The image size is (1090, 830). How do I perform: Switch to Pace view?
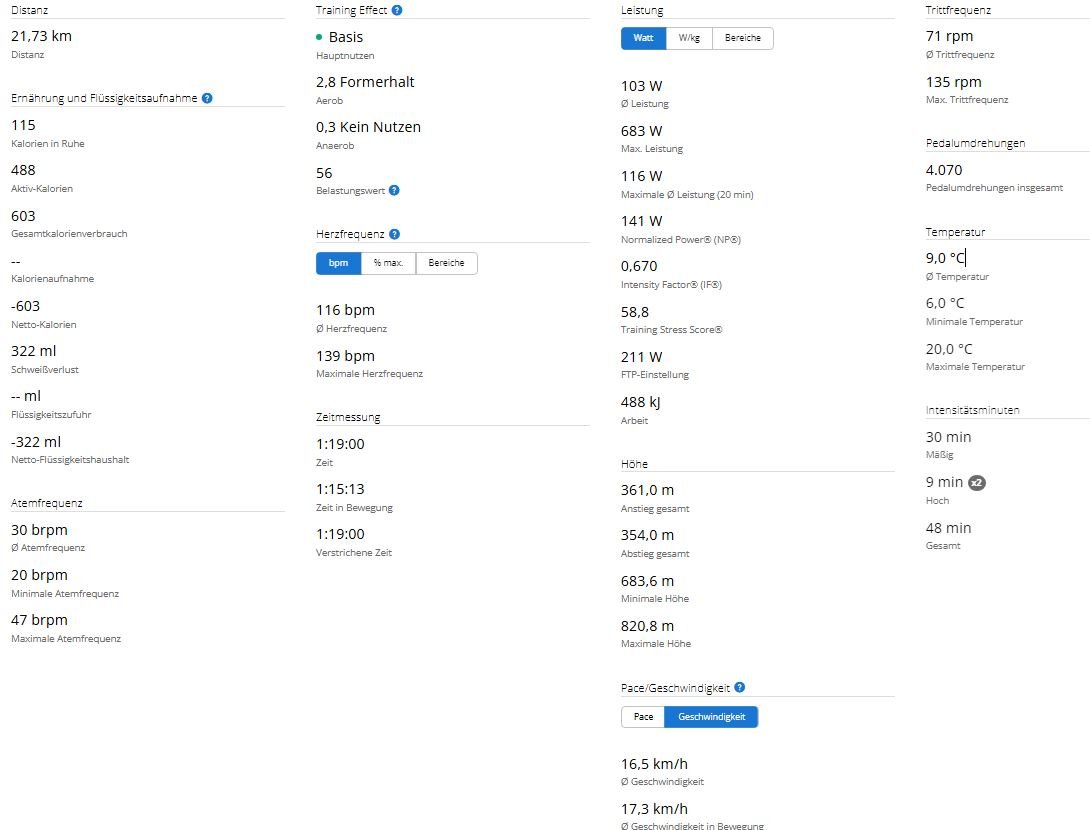click(x=643, y=717)
